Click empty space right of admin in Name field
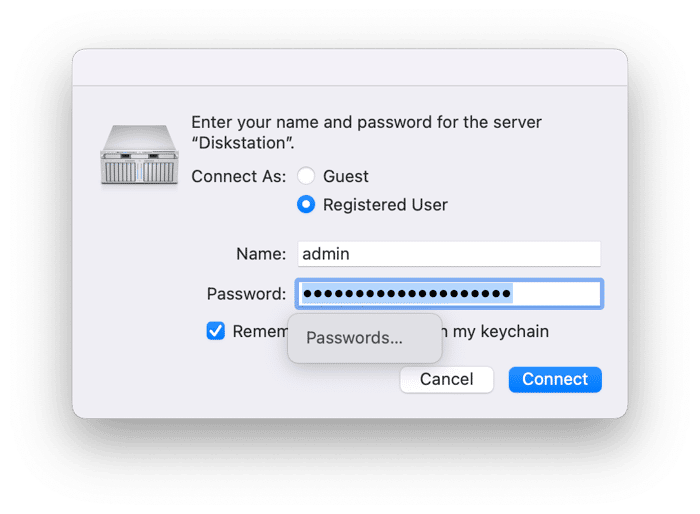The width and height of the screenshot is (700, 514). [x=480, y=254]
